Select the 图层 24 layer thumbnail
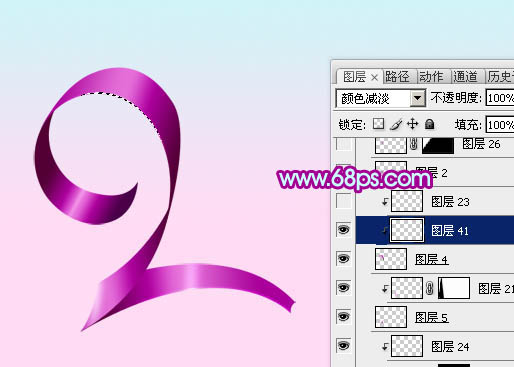This screenshot has width=514, height=367. click(407, 346)
